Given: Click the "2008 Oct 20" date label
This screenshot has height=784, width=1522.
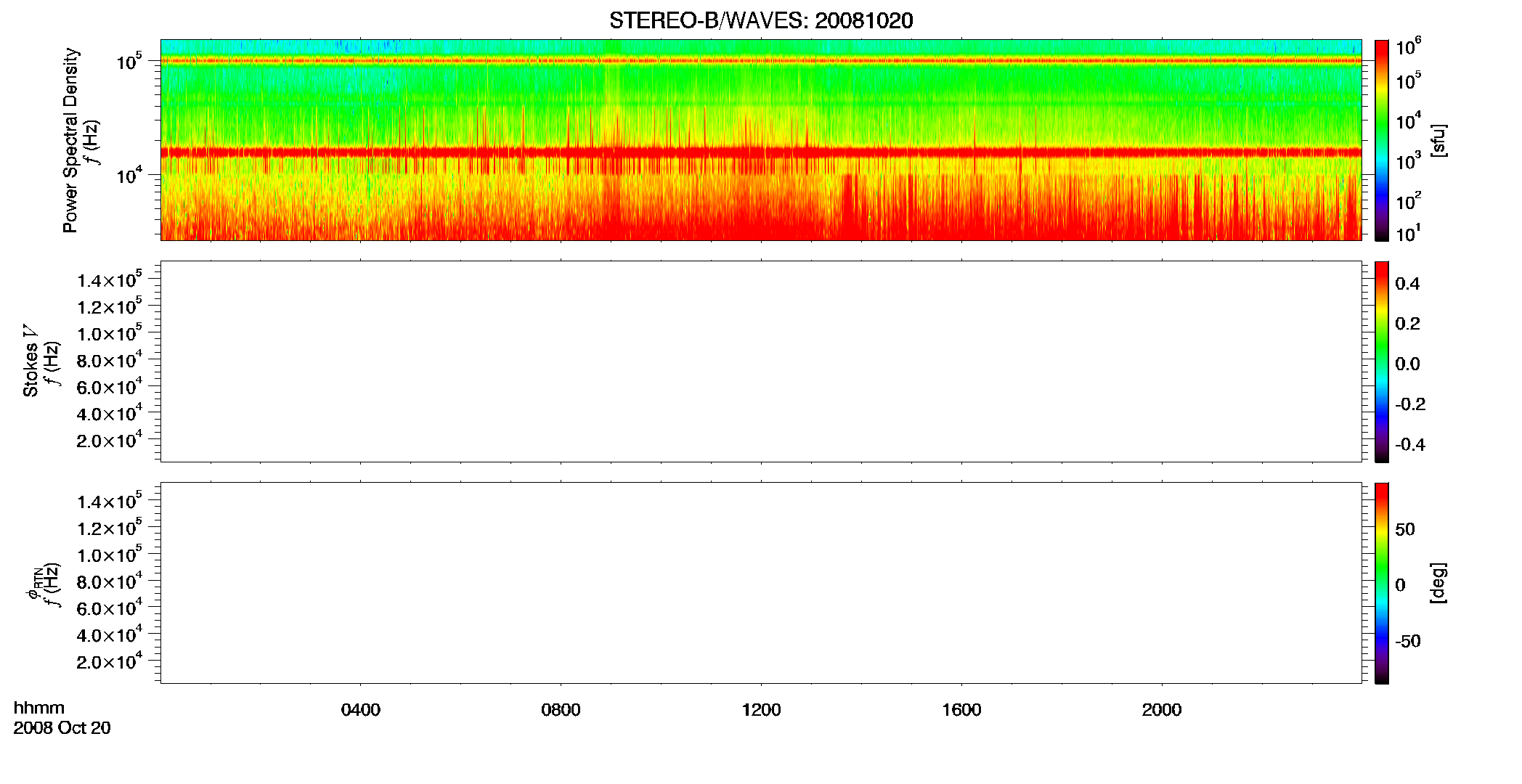Looking at the screenshot, I should [62, 728].
